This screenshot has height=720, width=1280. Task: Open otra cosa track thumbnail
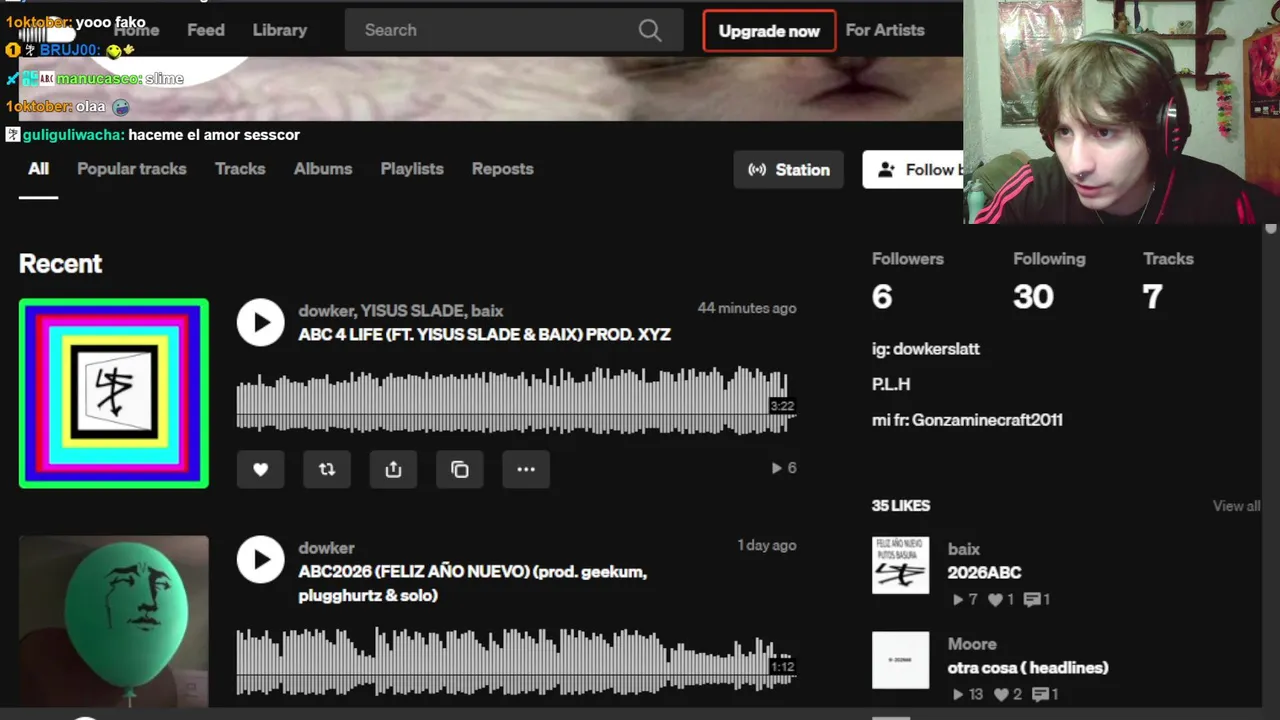pos(900,660)
